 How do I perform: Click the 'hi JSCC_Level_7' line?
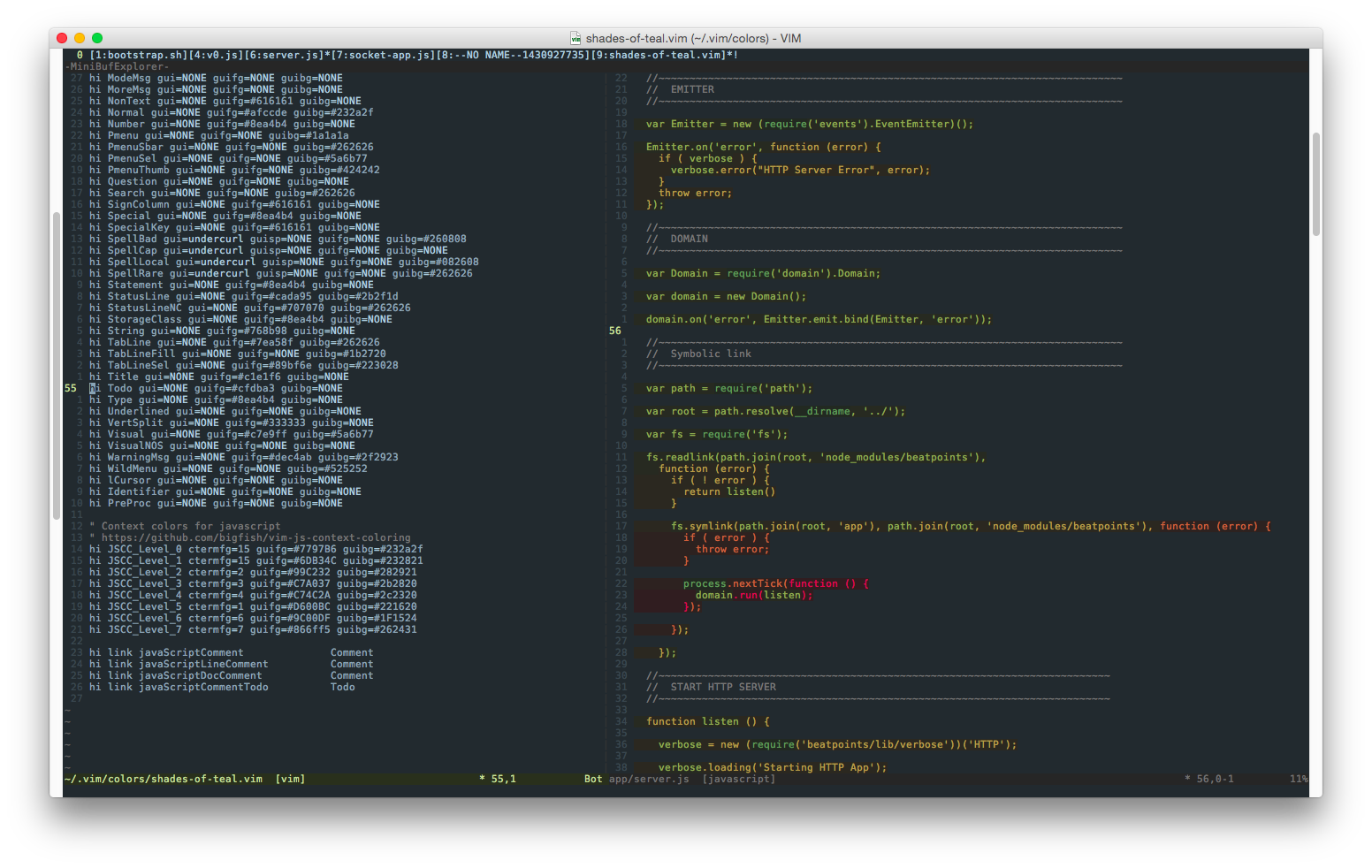[253, 629]
